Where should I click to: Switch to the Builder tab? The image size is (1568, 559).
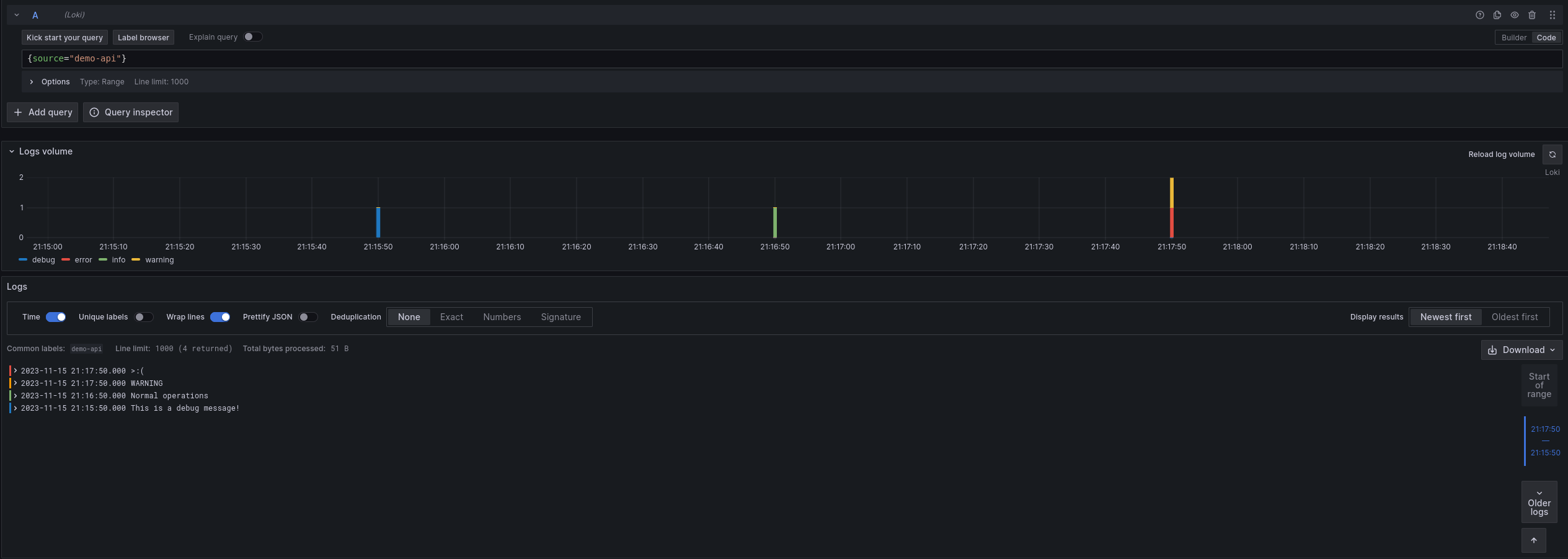(x=1513, y=37)
